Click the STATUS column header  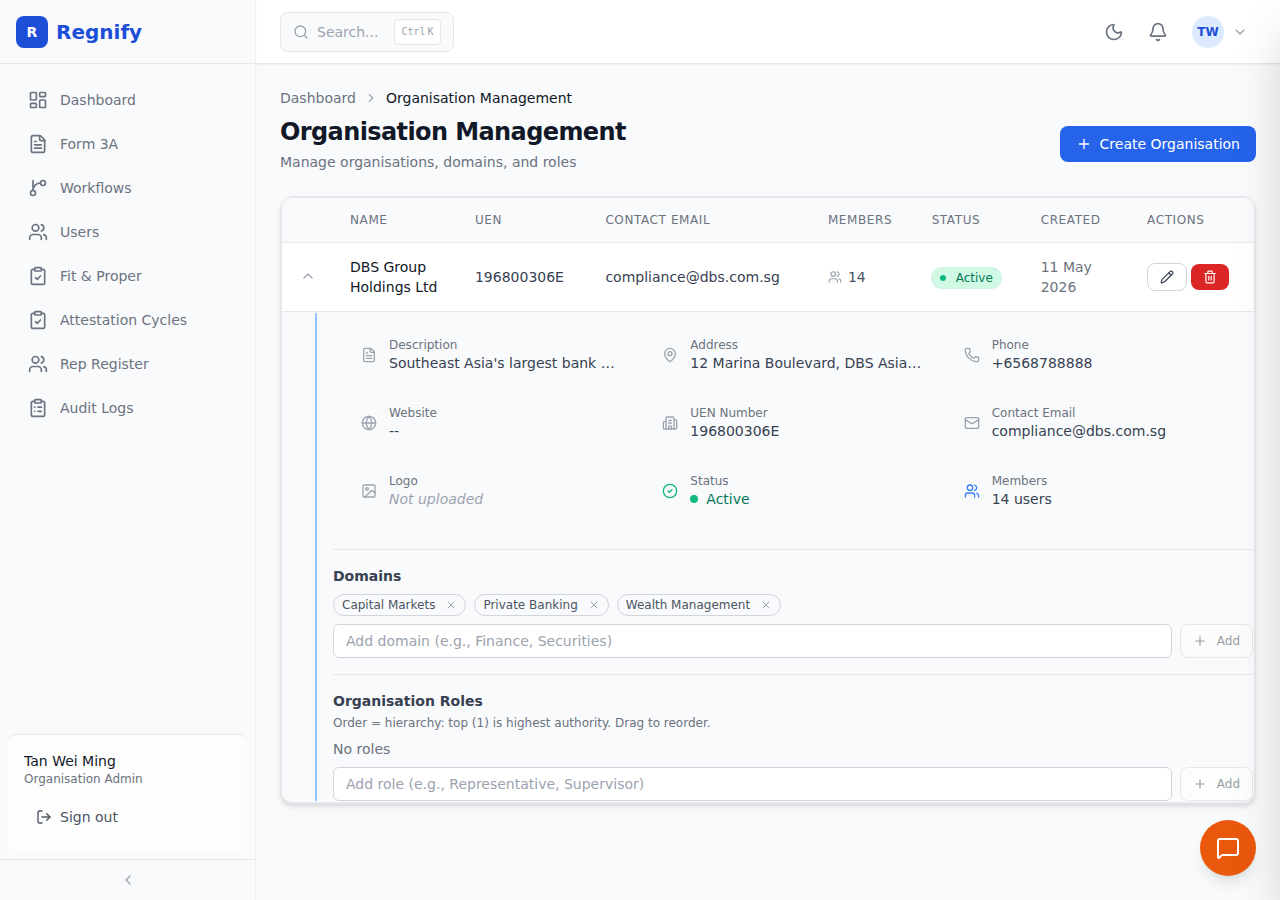(956, 220)
